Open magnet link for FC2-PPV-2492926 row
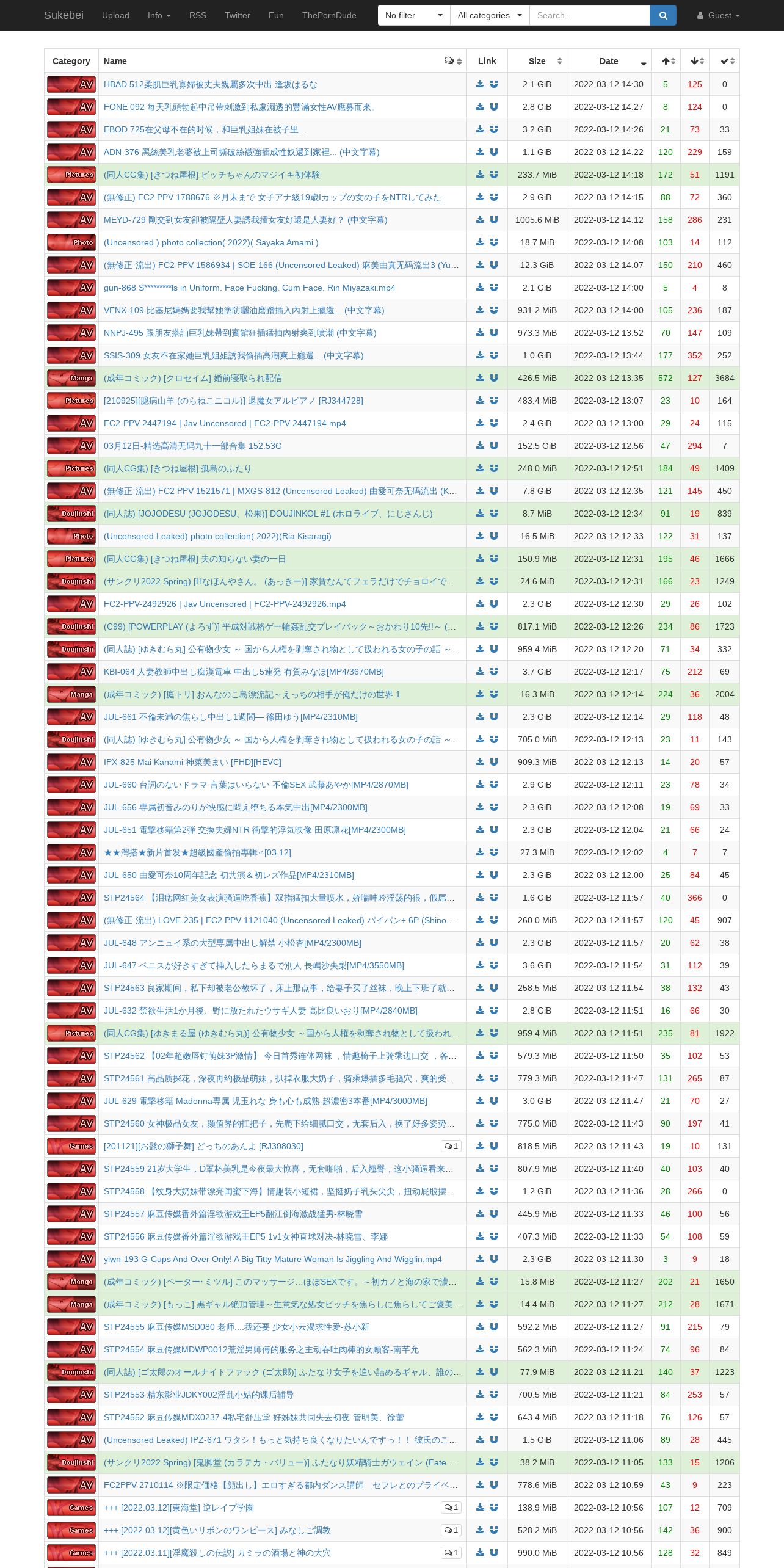This screenshot has width=784, height=1568. coord(494,604)
